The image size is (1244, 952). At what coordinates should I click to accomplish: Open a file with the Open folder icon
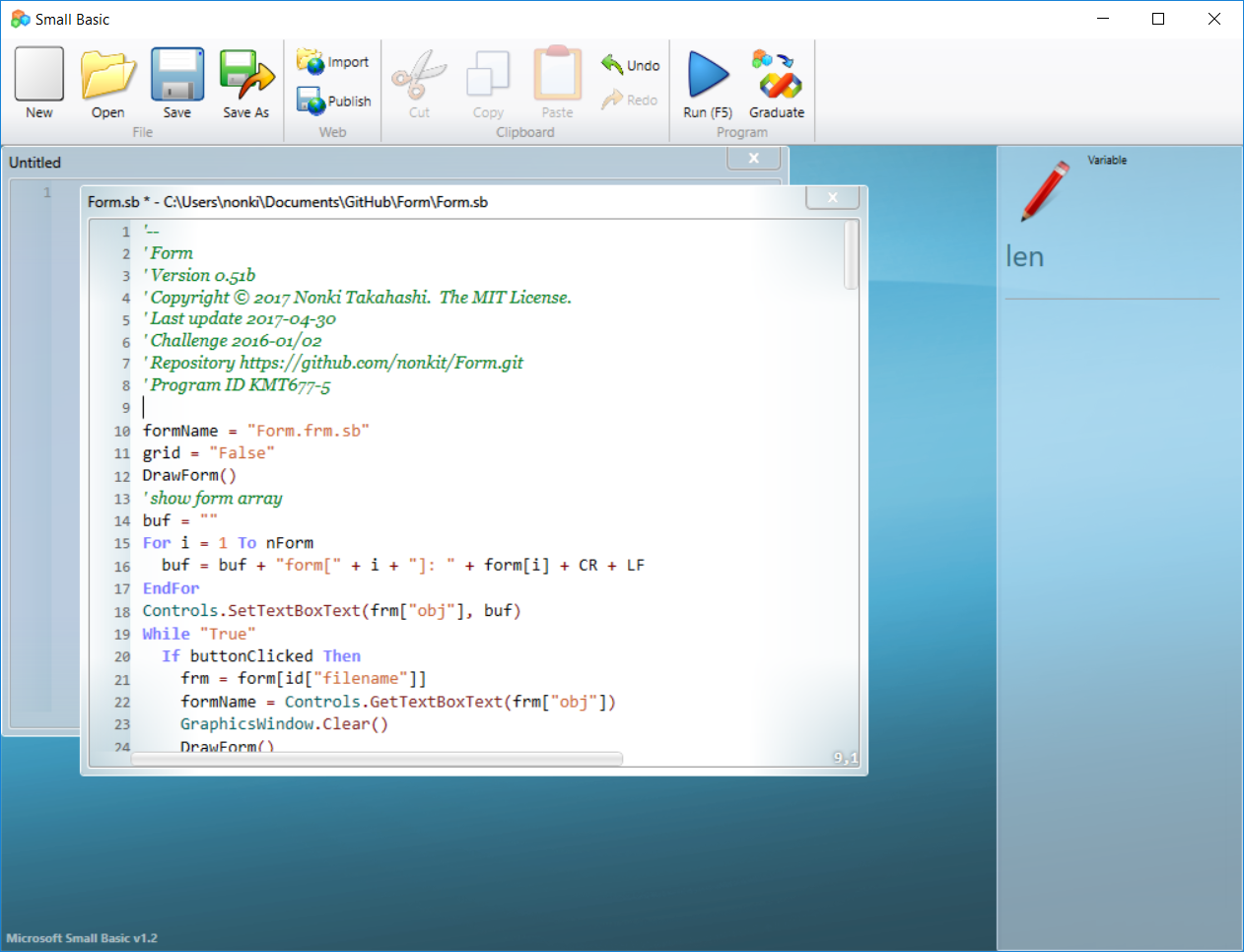point(107,83)
